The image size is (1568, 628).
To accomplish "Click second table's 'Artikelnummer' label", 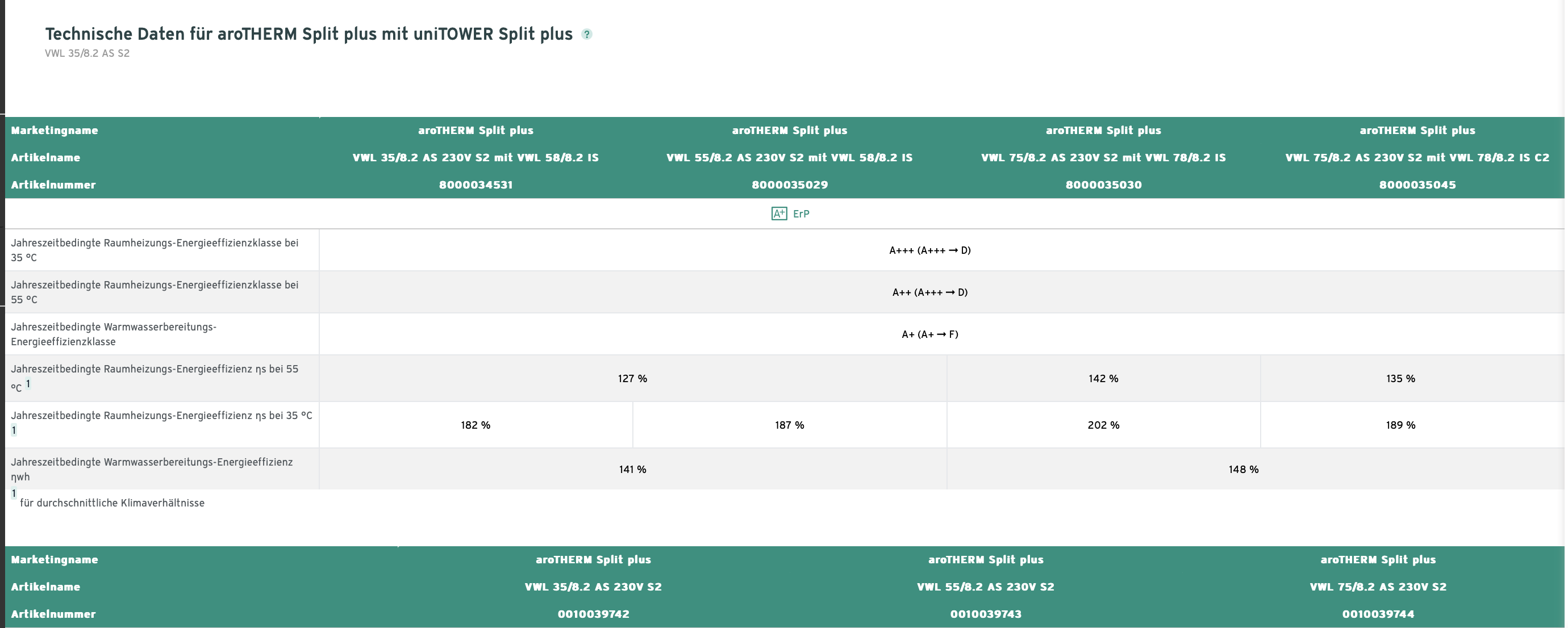I will point(53,614).
